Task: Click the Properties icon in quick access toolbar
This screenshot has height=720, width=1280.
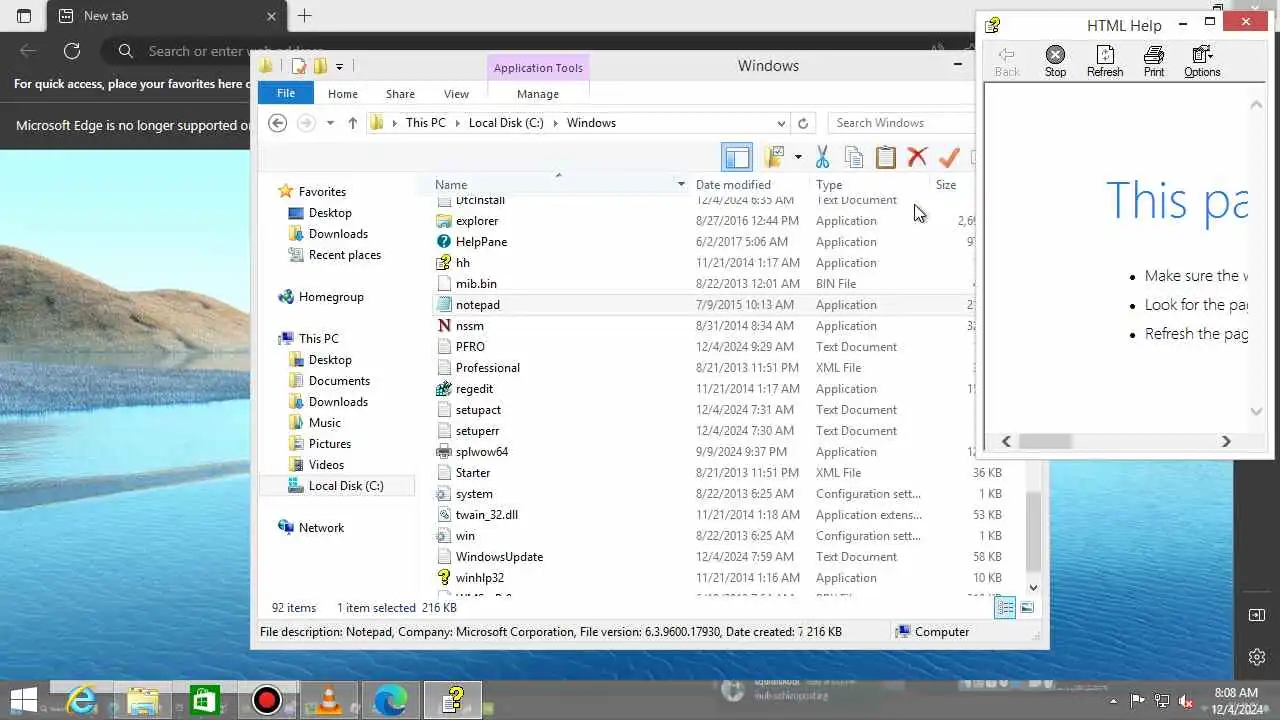Action: click(x=298, y=66)
